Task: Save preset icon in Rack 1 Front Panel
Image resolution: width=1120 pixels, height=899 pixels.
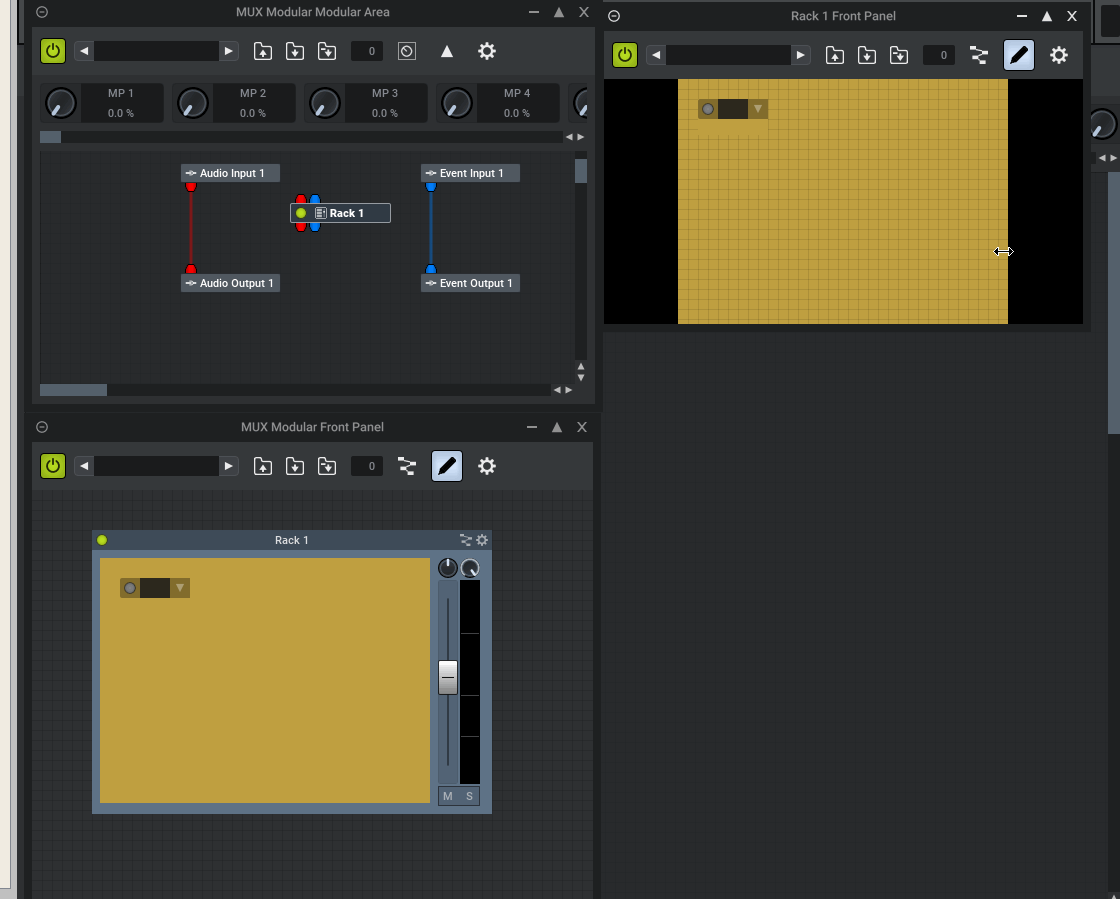Action: click(867, 55)
